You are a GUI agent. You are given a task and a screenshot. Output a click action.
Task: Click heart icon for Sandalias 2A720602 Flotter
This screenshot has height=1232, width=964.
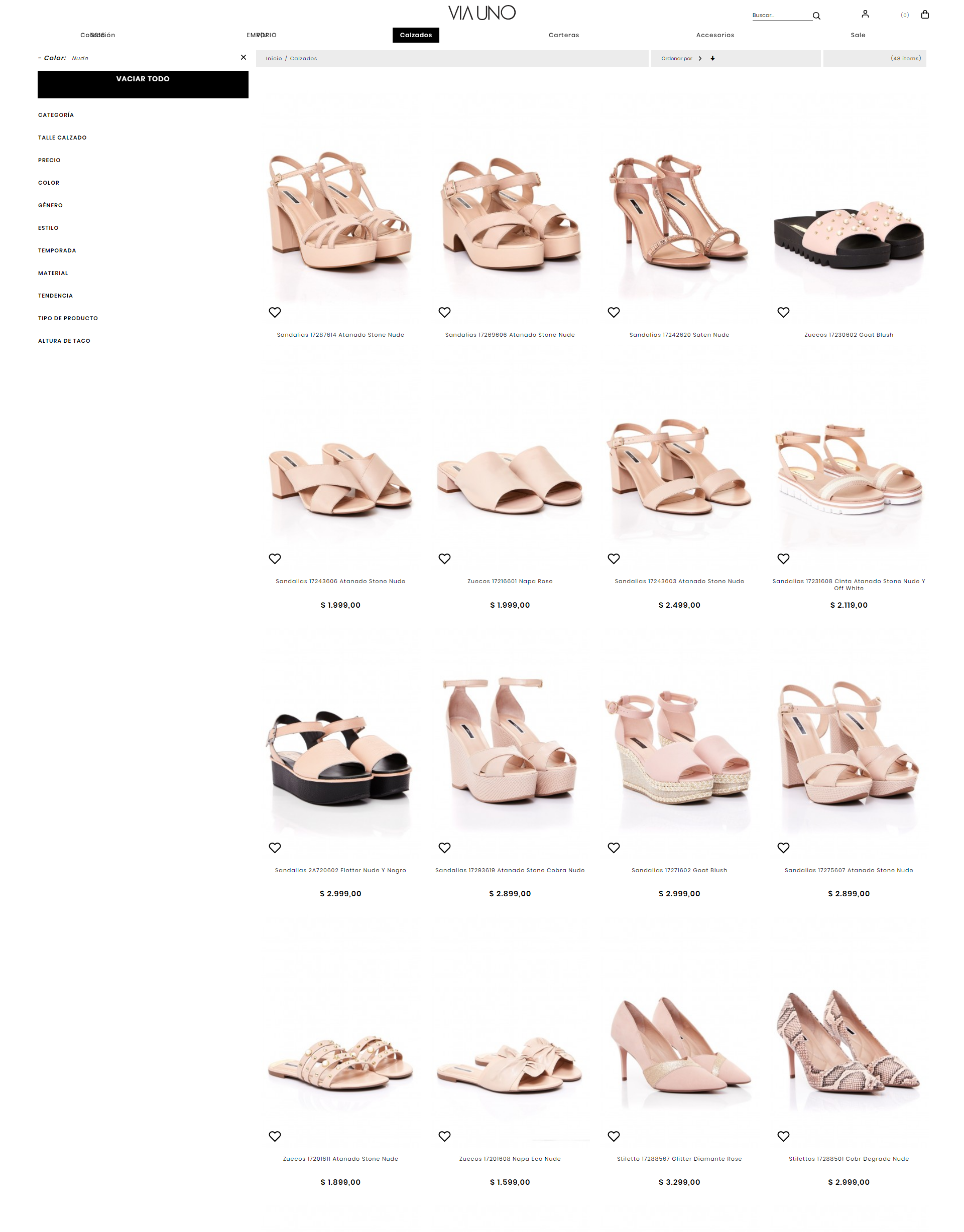(x=275, y=847)
